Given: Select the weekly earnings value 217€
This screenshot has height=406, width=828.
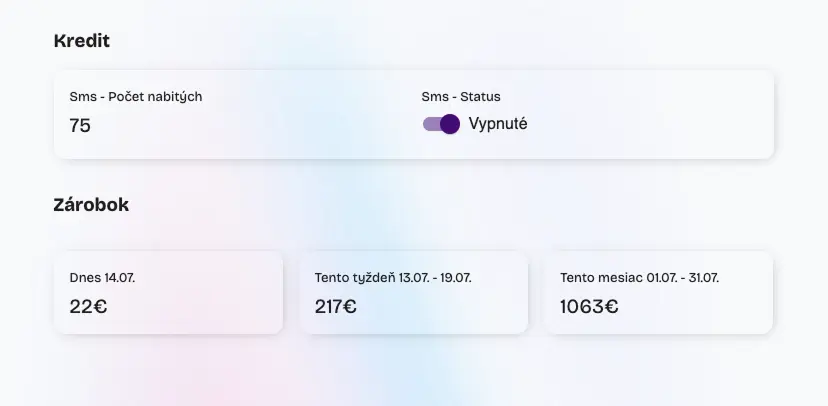Looking at the screenshot, I should pyautogui.click(x=335, y=307).
